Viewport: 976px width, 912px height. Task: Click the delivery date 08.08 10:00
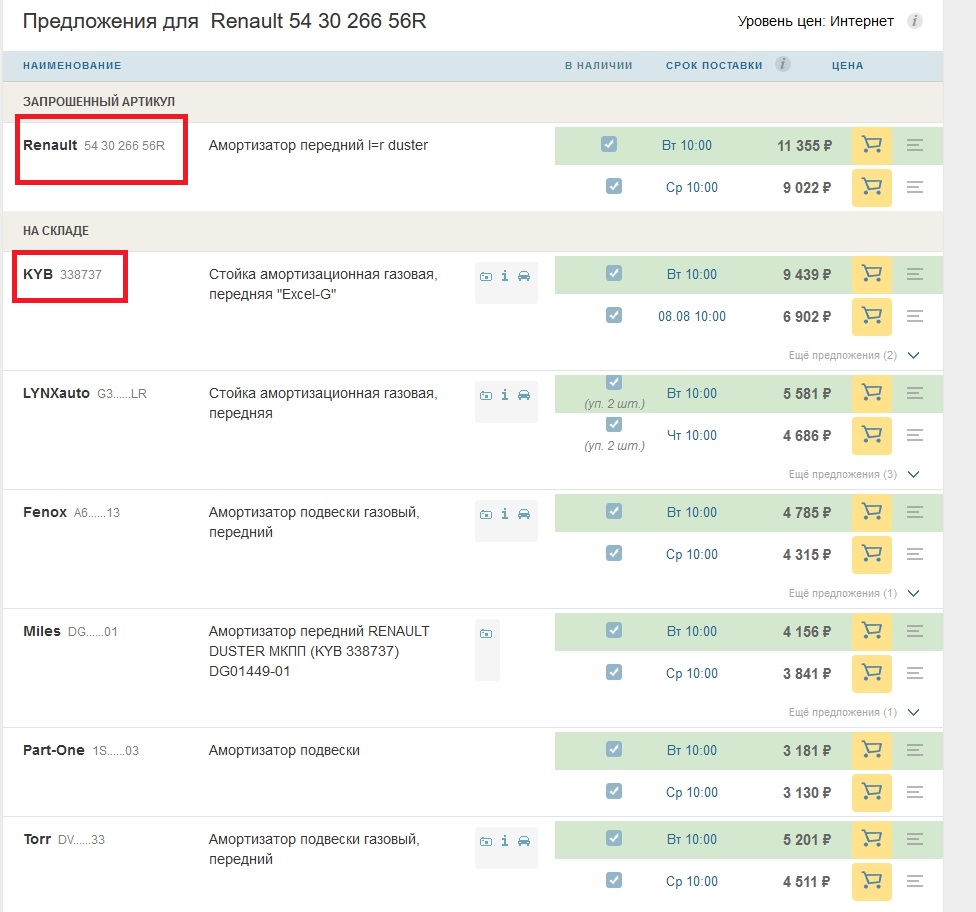click(x=692, y=316)
